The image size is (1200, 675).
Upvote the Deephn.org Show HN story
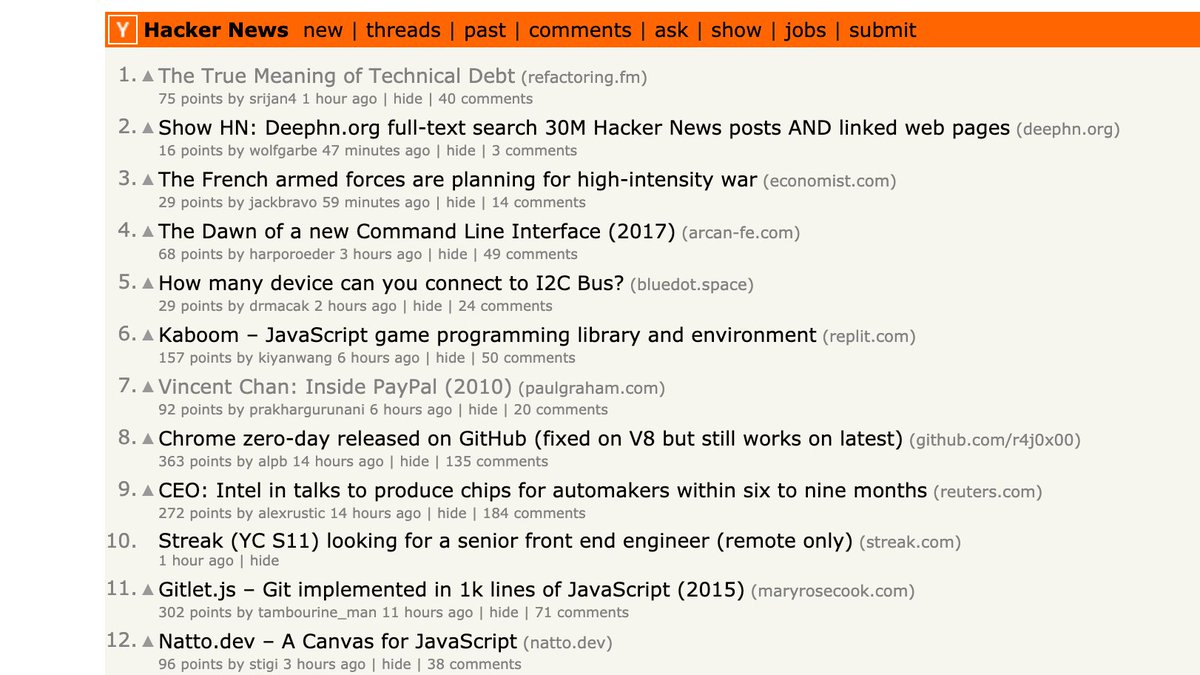(x=148, y=128)
